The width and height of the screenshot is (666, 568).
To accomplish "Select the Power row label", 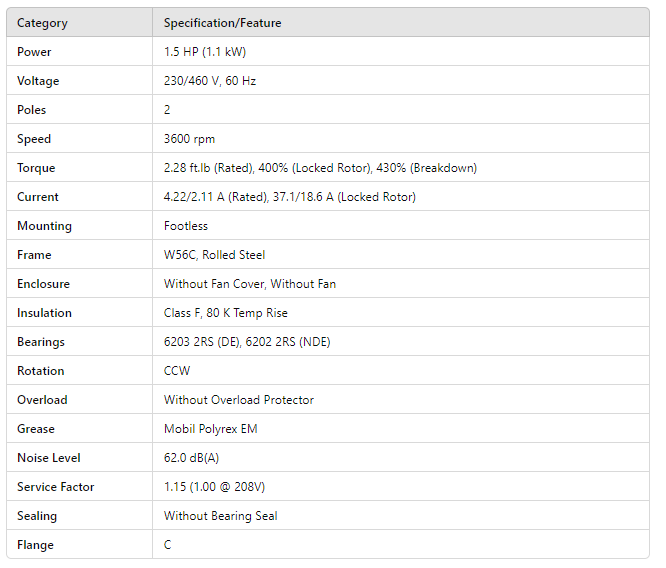I will (x=34, y=52).
